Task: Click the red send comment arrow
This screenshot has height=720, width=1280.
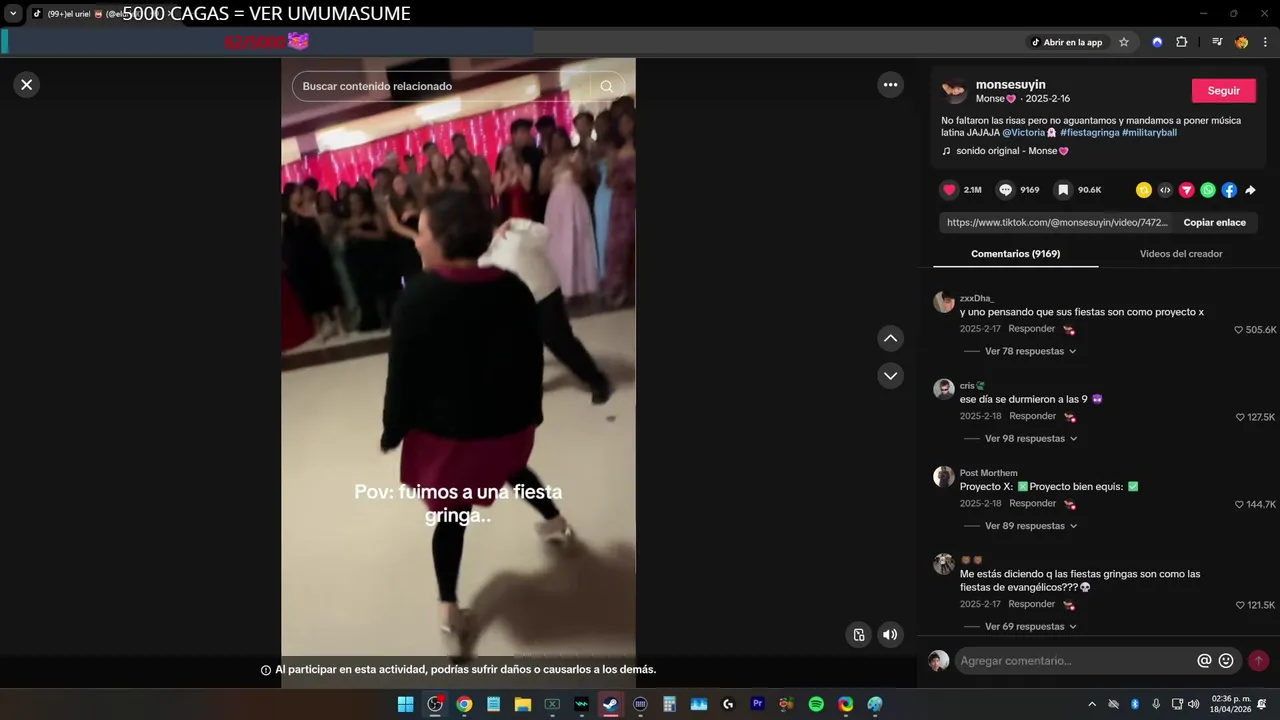Action: [1258, 661]
